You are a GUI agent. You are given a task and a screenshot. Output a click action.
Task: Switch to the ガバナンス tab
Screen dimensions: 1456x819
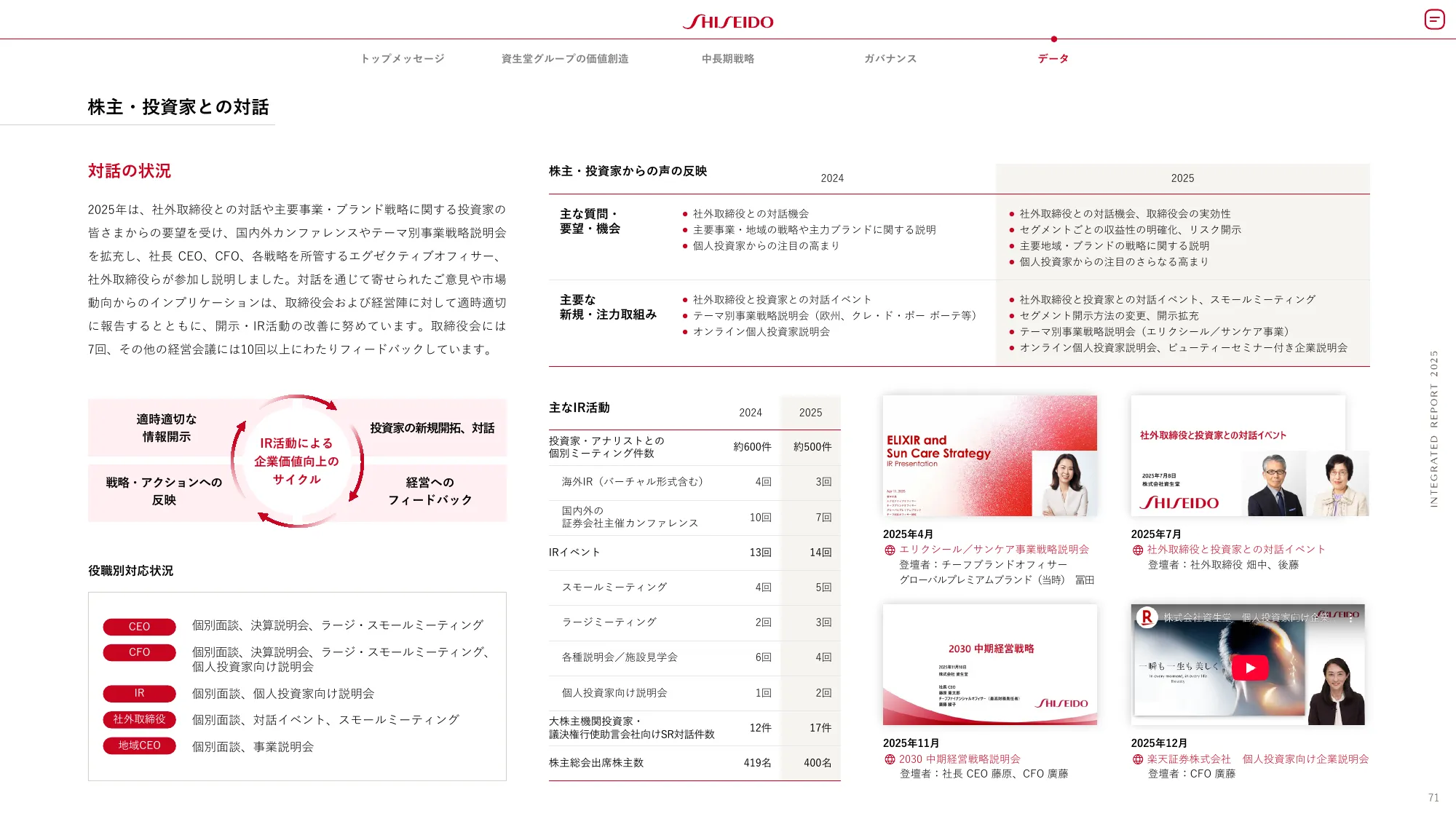pos(890,59)
